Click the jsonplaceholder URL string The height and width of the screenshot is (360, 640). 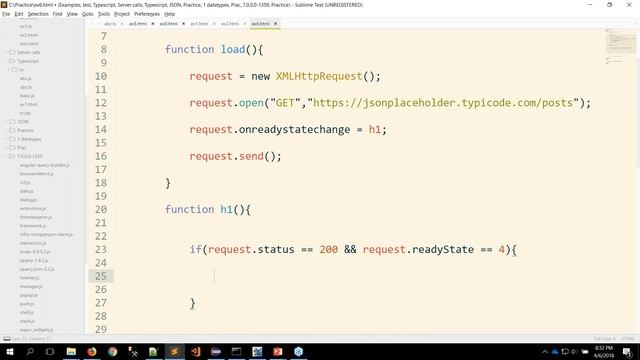click(443, 103)
